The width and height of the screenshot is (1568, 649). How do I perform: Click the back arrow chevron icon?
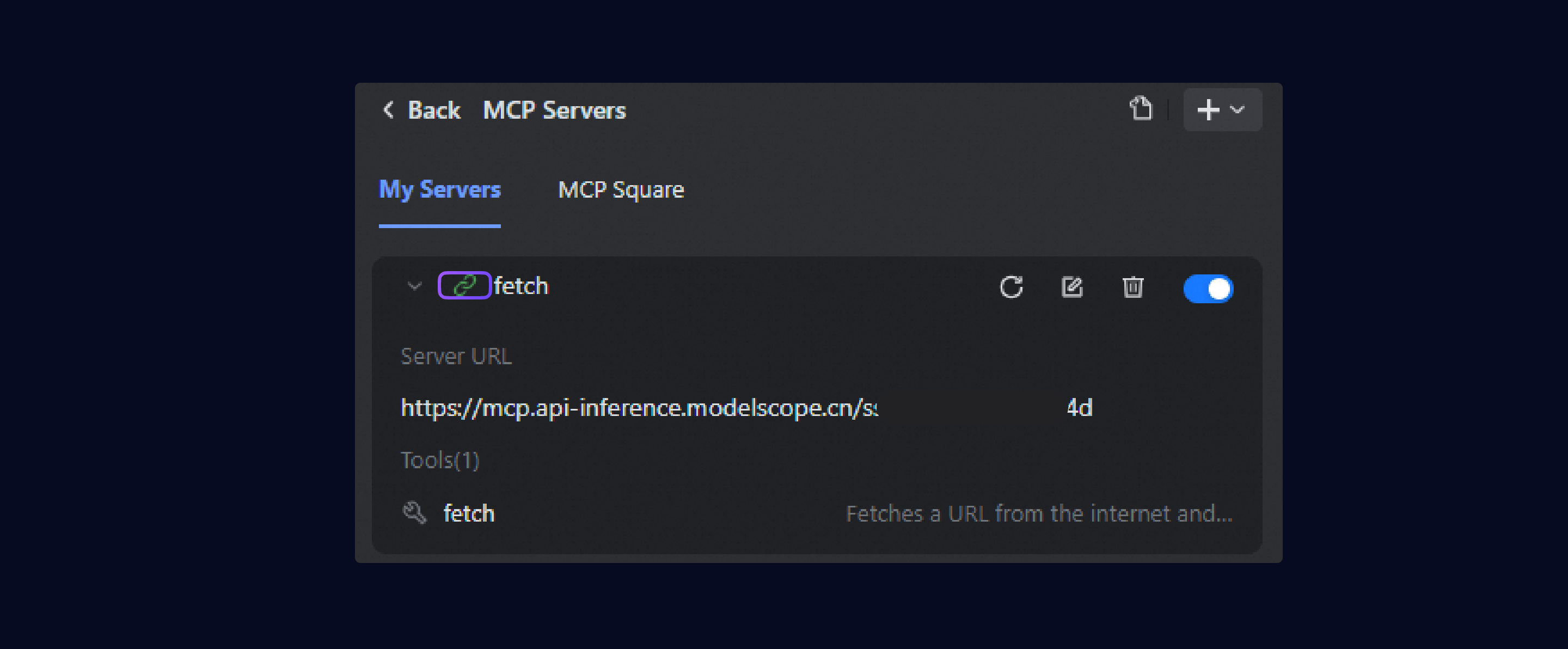pos(388,110)
